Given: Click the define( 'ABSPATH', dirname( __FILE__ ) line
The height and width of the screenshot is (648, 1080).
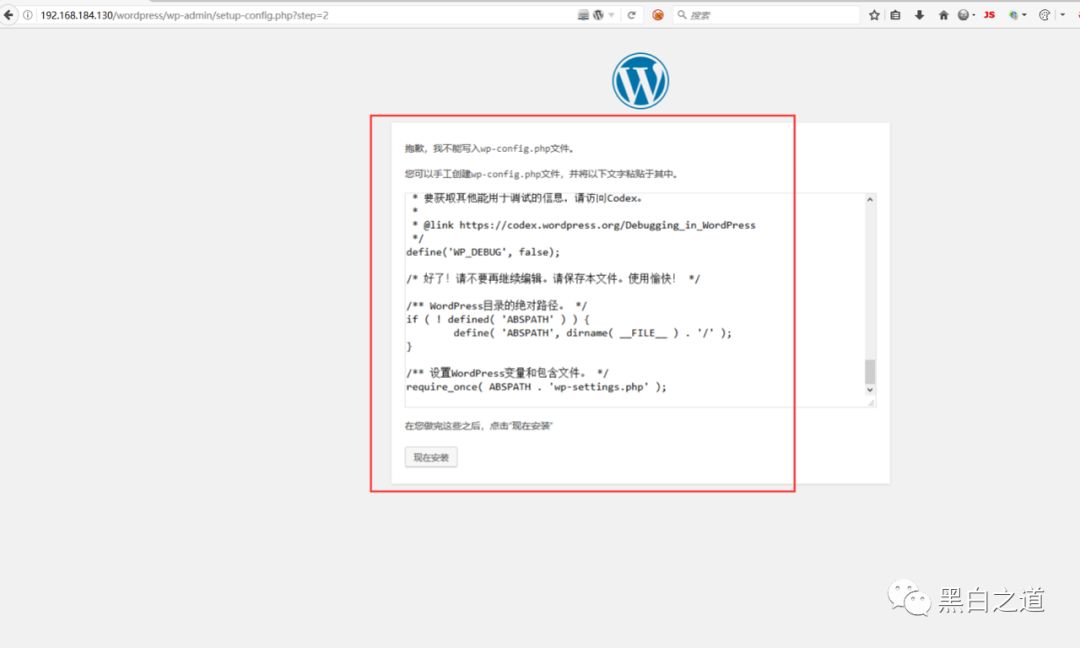Looking at the screenshot, I should coord(592,333).
